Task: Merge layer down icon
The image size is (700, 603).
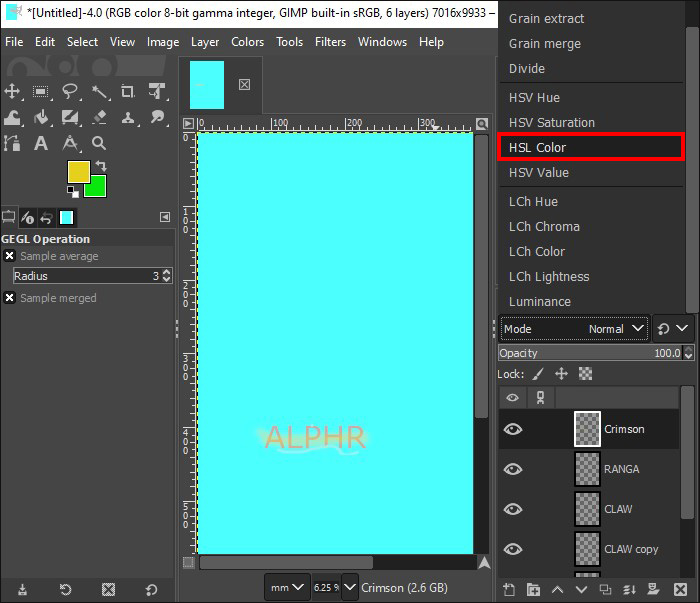Action: coord(629,590)
